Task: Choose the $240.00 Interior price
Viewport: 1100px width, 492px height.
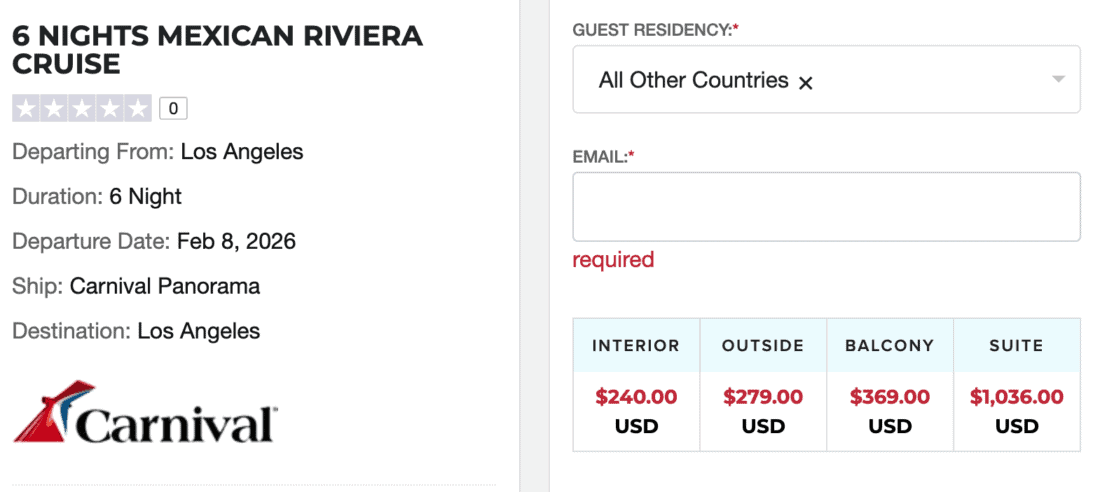Action: coord(636,397)
